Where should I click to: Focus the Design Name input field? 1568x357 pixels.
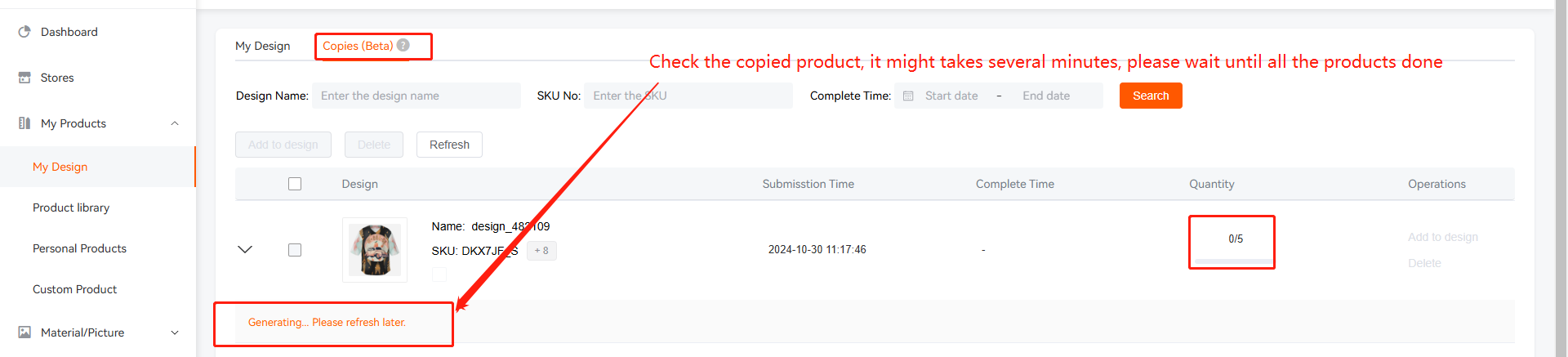416,96
